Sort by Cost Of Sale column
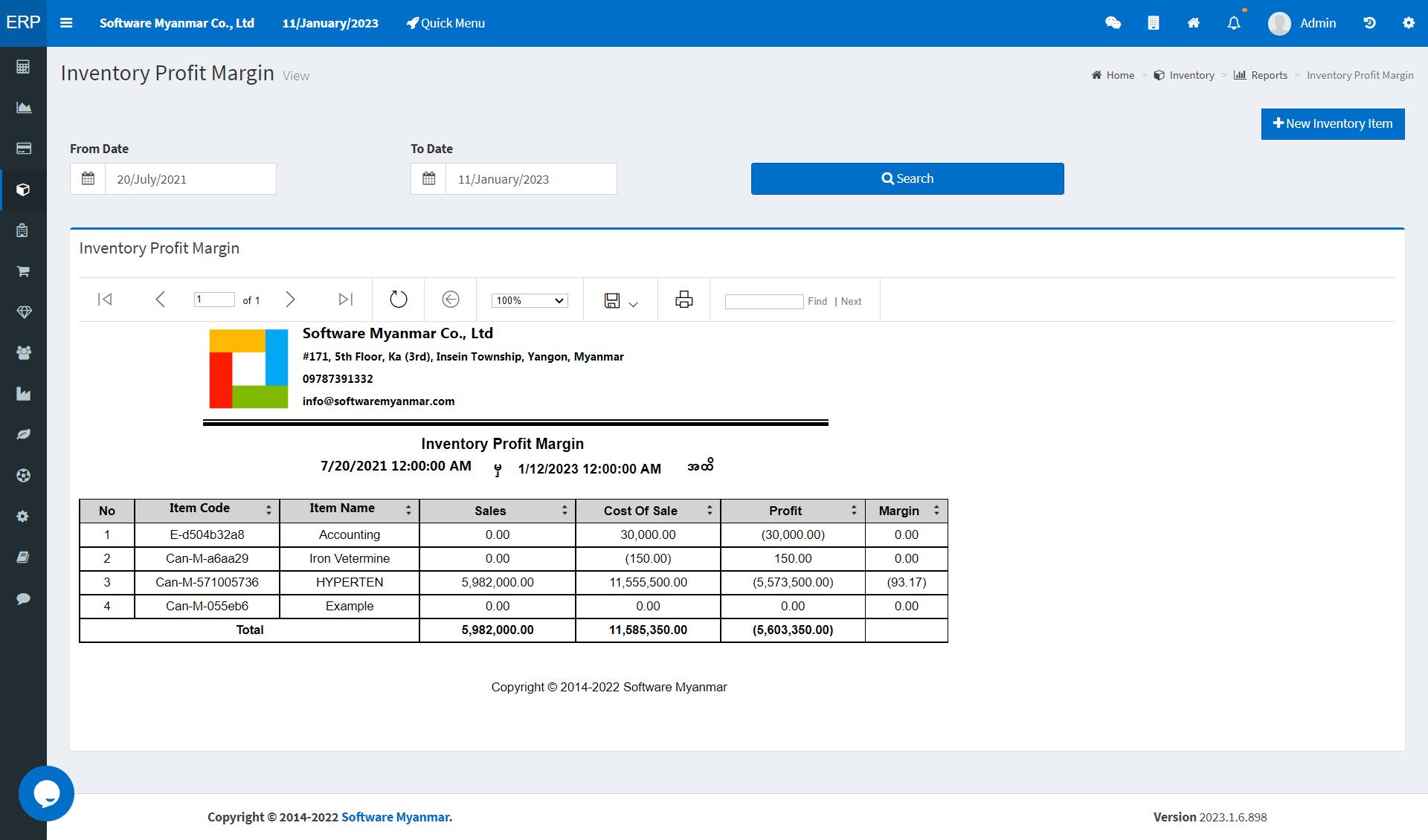Viewport: 1428px width, 840px height. coord(710,511)
